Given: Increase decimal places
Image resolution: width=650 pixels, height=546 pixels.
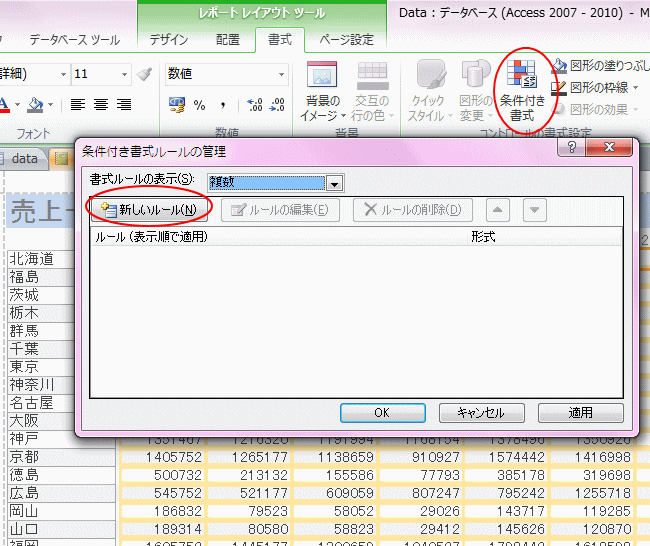Looking at the screenshot, I should point(255,105).
